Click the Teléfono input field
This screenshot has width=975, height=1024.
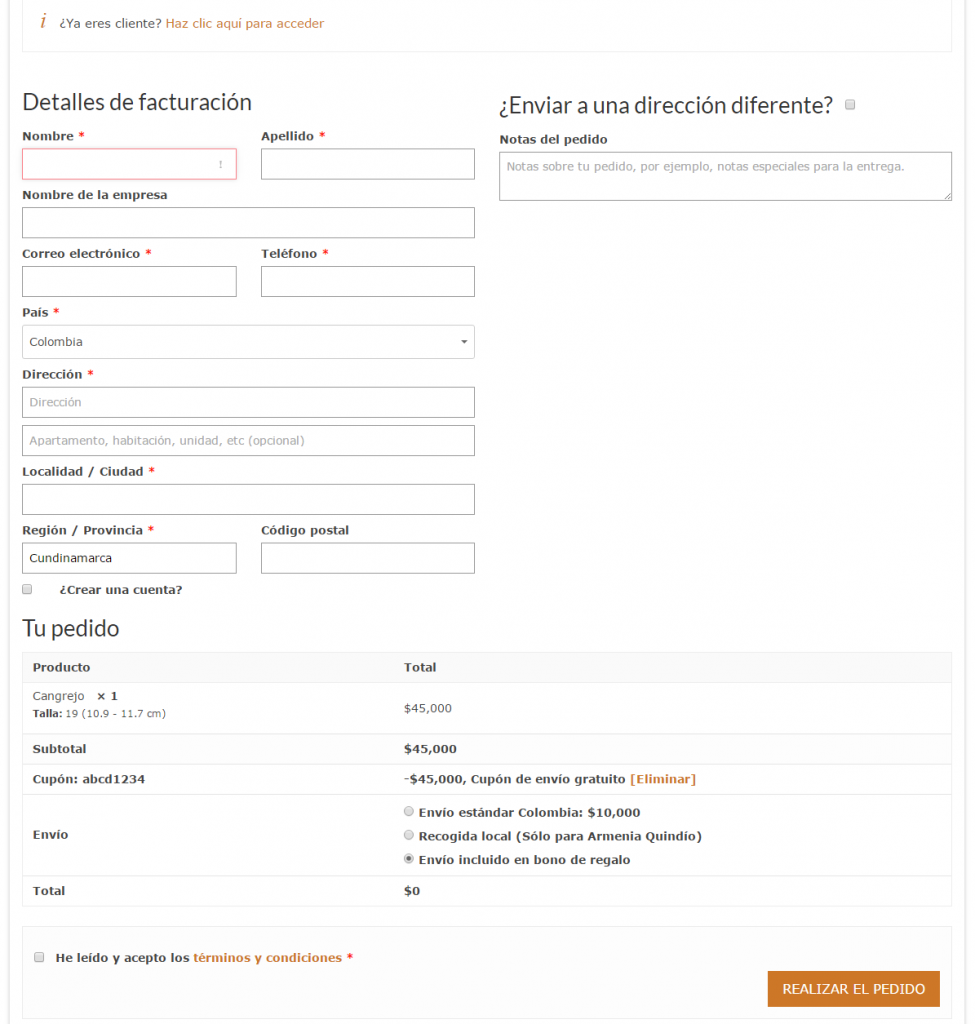click(368, 281)
